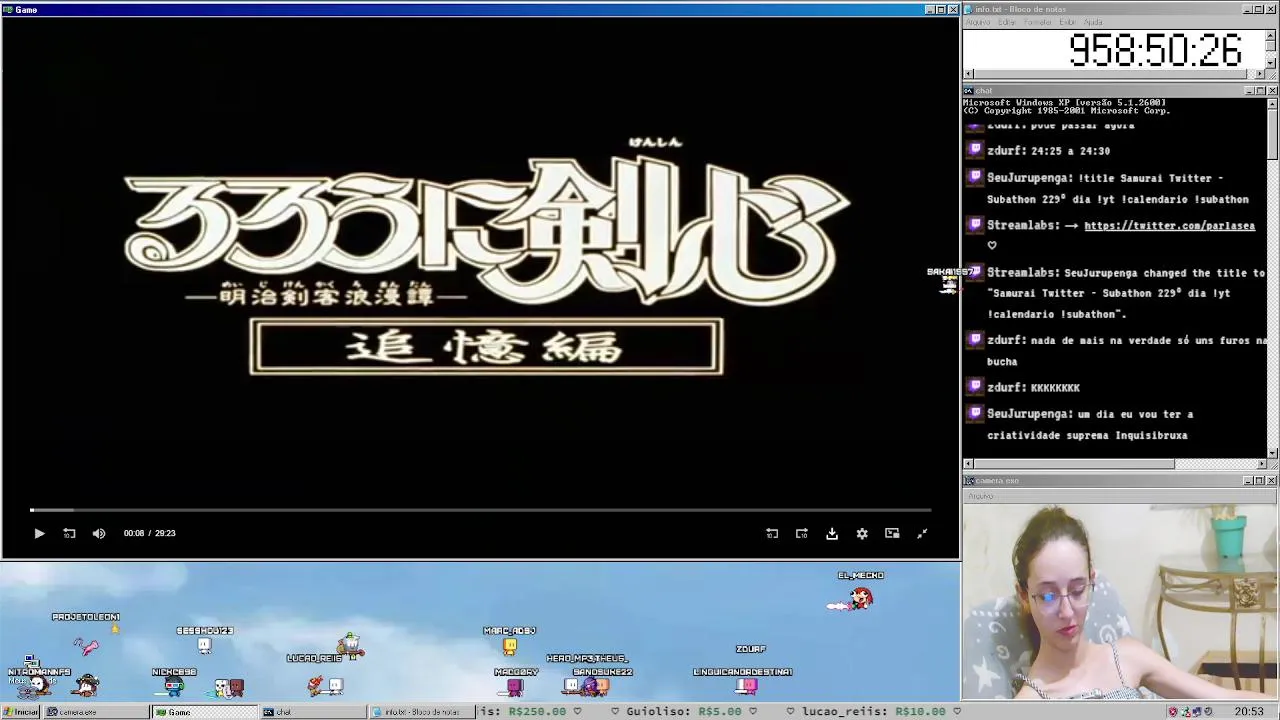Click the SESSHOU23 avatar sprite

click(x=205, y=647)
